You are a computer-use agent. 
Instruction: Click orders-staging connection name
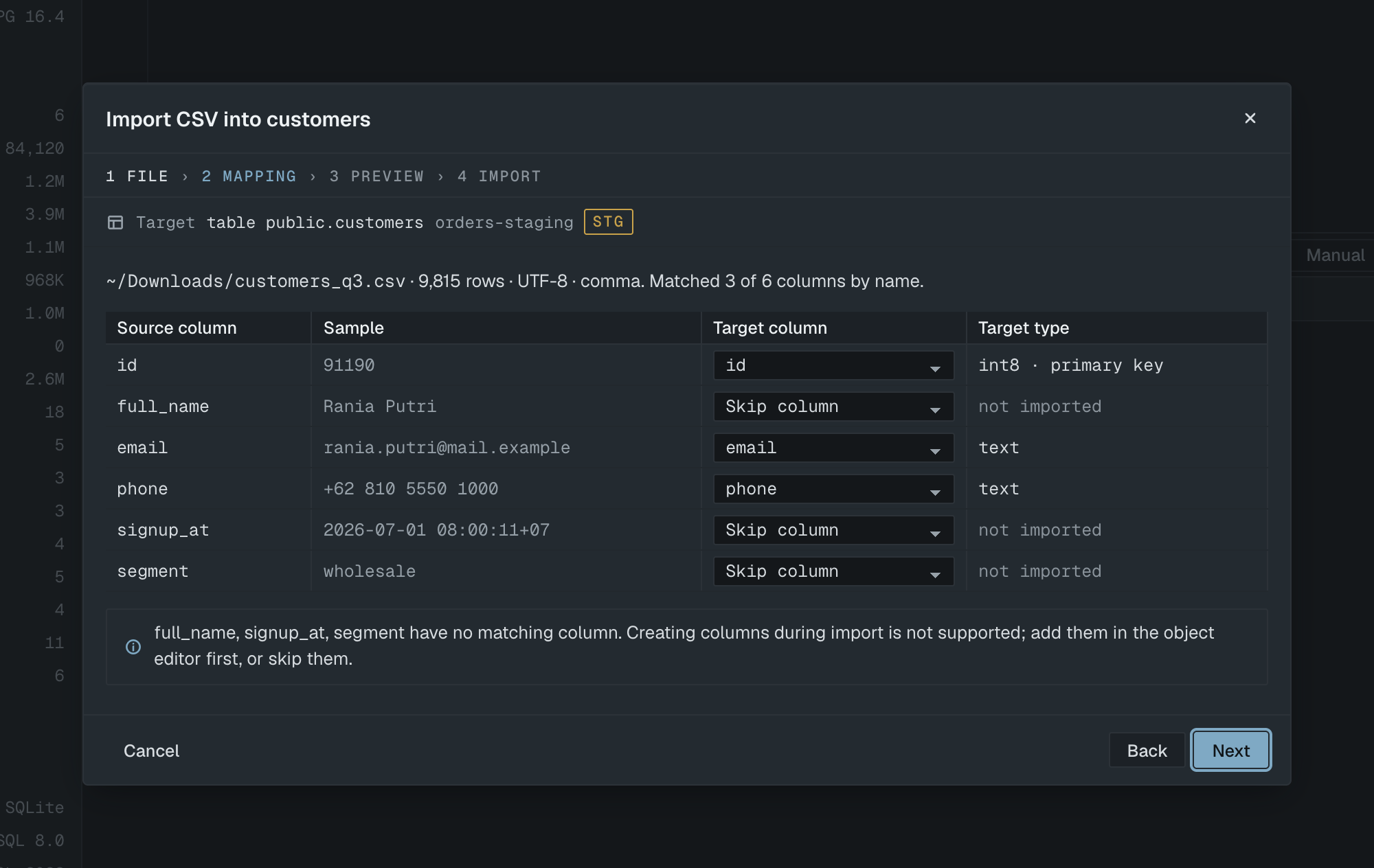[504, 222]
